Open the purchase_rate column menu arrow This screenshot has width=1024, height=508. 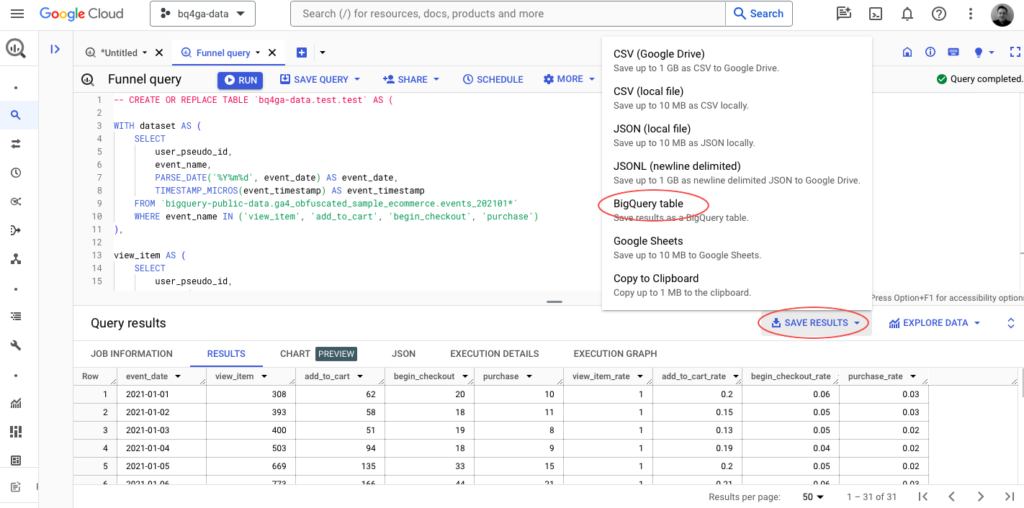[x=912, y=377]
